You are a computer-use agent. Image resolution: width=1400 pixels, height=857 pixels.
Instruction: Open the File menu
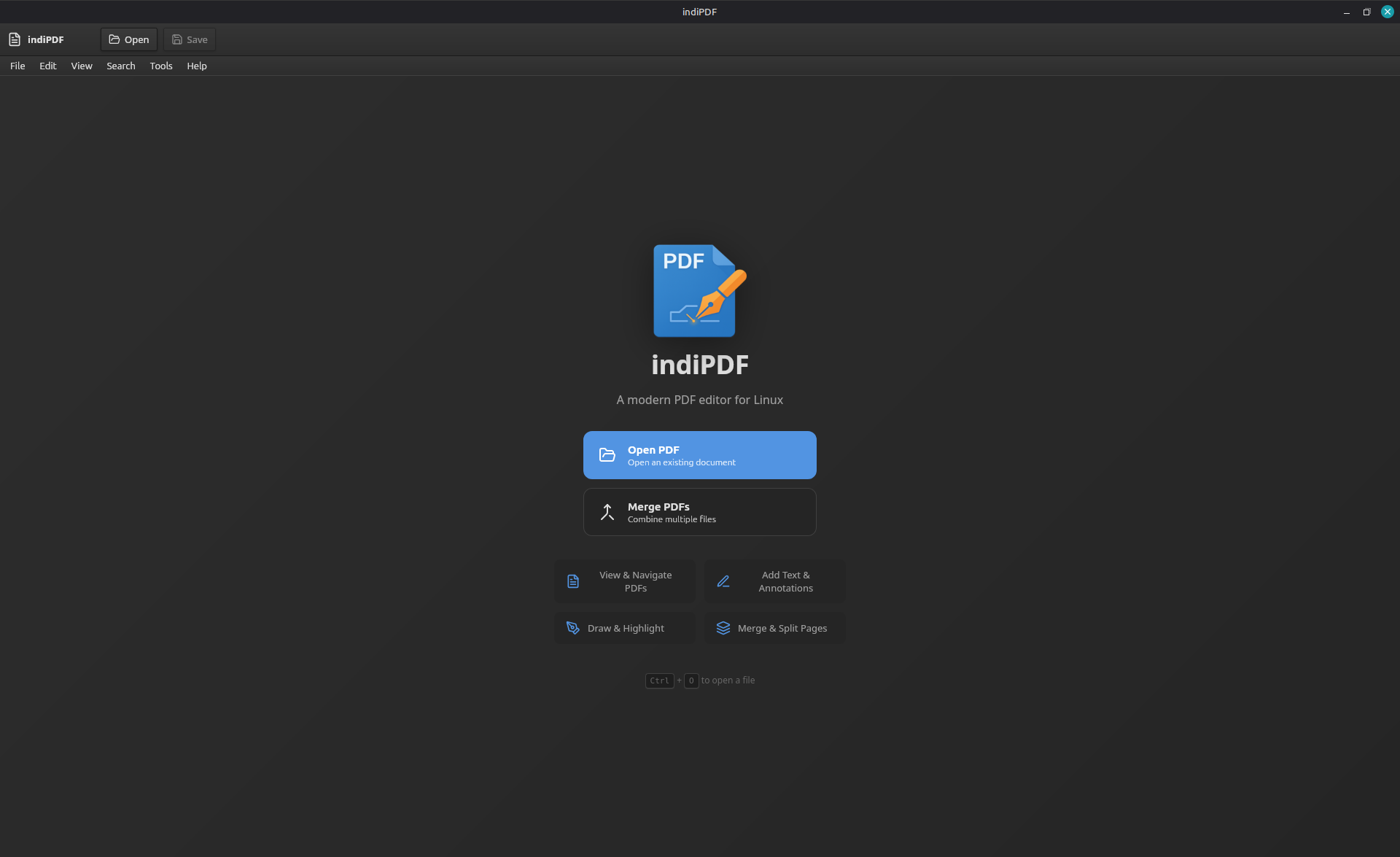[x=17, y=66]
